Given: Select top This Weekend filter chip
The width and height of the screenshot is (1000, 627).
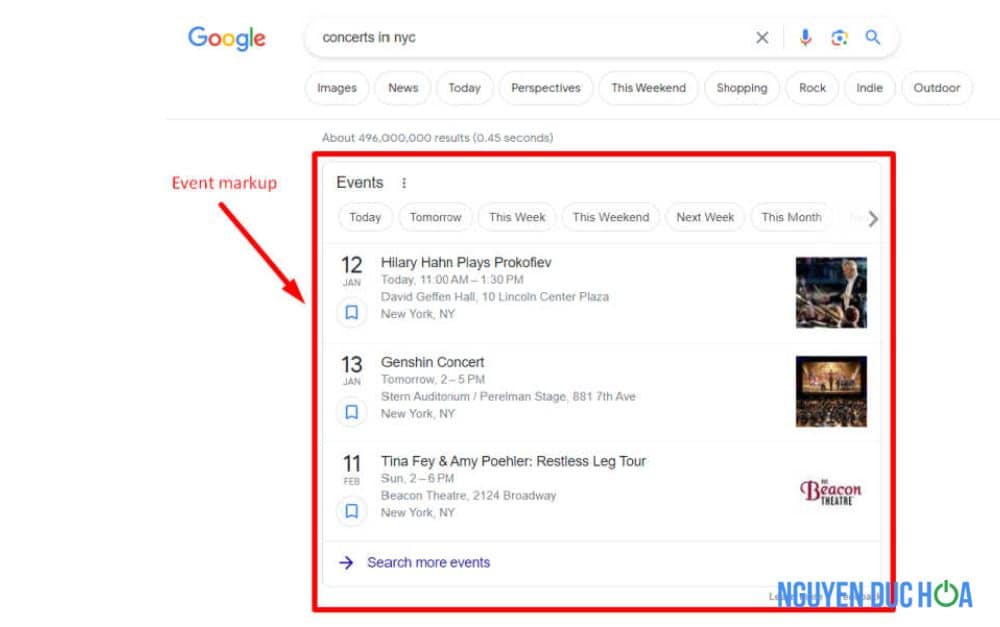Looking at the screenshot, I should point(649,88).
